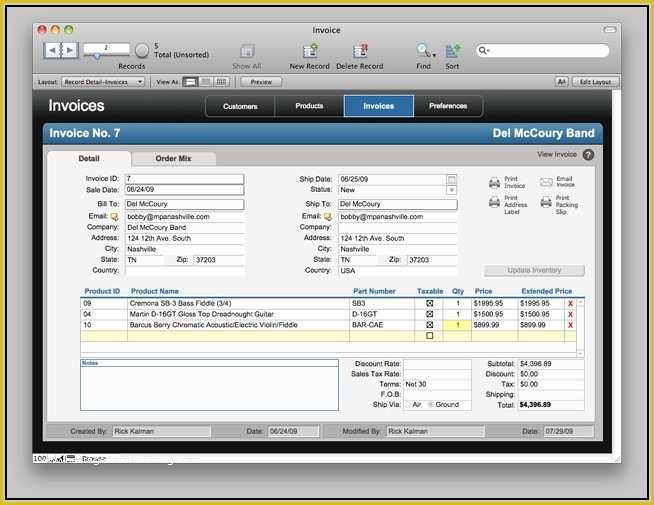This screenshot has width=654, height=505.
Task: Click the Extended Price column header
Action: [546, 291]
